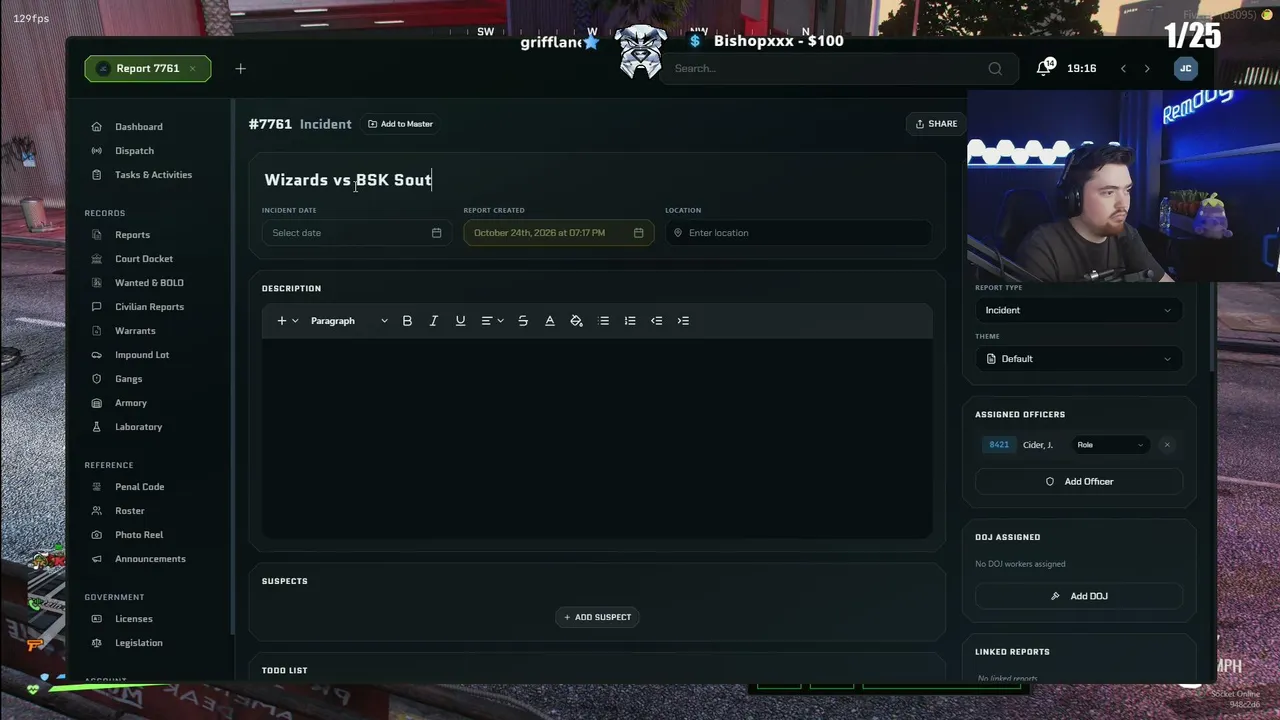
Task: Open Dispatch in the sidebar
Action: click(134, 151)
